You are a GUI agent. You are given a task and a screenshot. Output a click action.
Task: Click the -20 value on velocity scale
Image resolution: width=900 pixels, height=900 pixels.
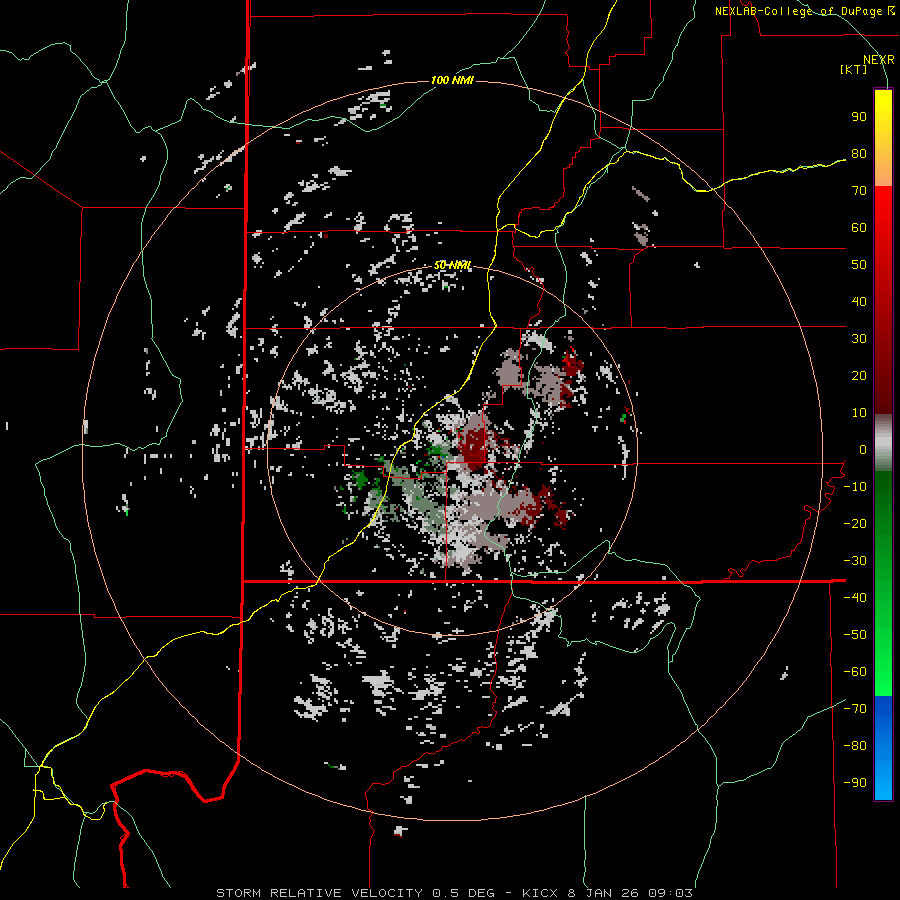(x=855, y=524)
